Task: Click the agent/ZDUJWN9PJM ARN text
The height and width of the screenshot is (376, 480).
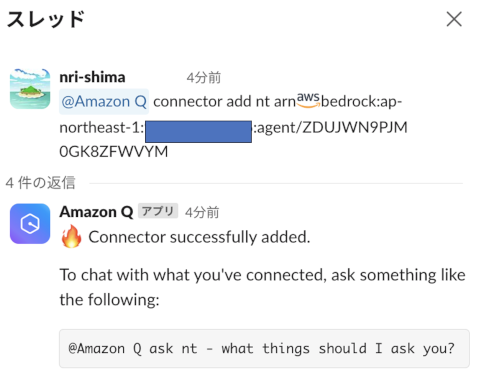Action: tap(332, 128)
